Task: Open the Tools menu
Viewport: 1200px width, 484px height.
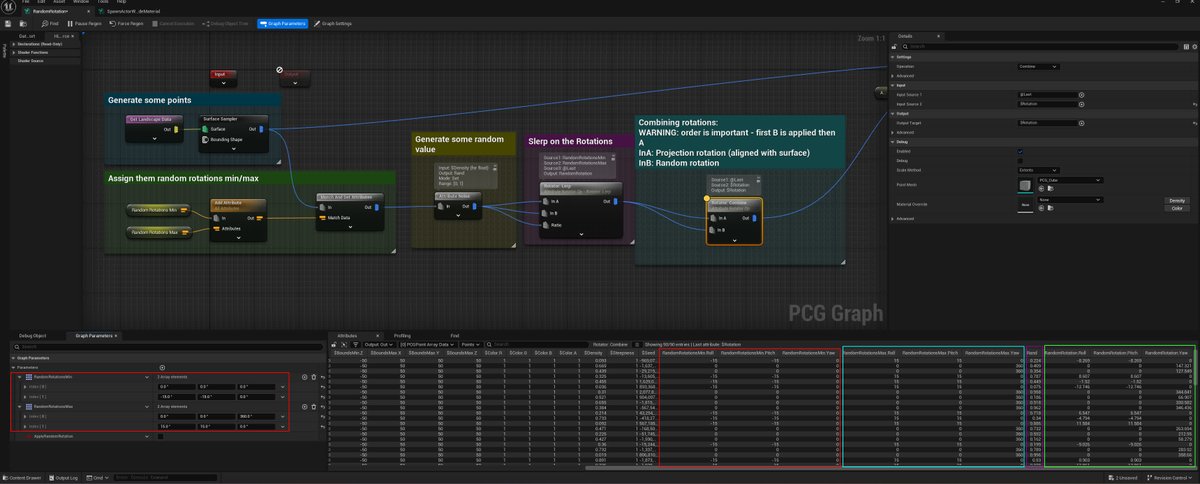Action: click(103, 2)
